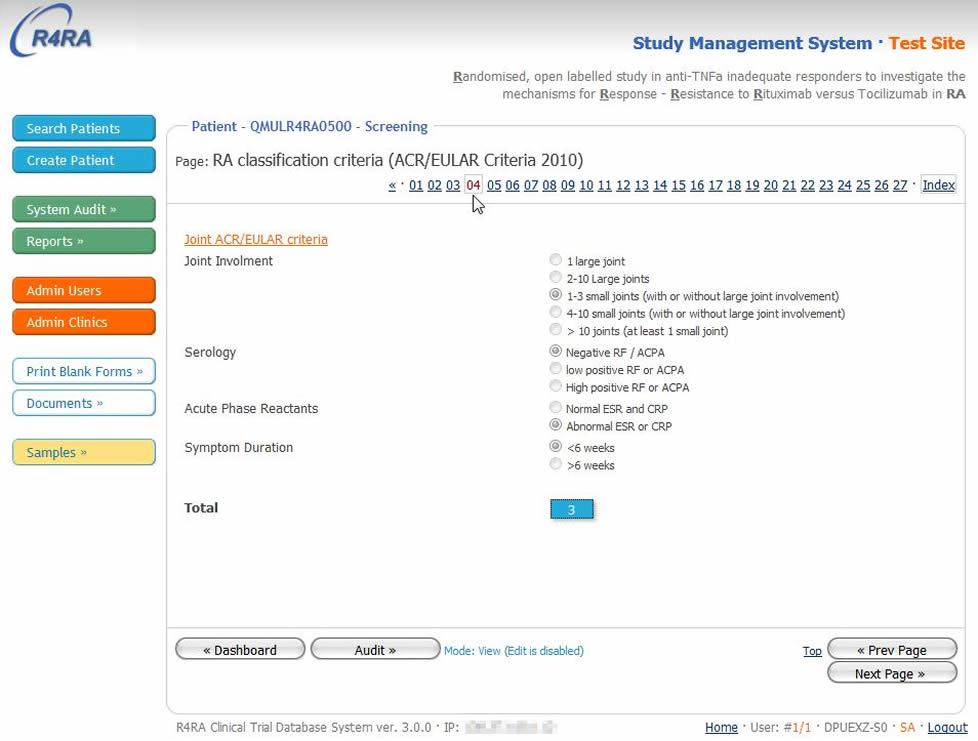Open Print Blank Forms submenu
978x741 pixels.
pyautogui.click(x=84, y=371)
